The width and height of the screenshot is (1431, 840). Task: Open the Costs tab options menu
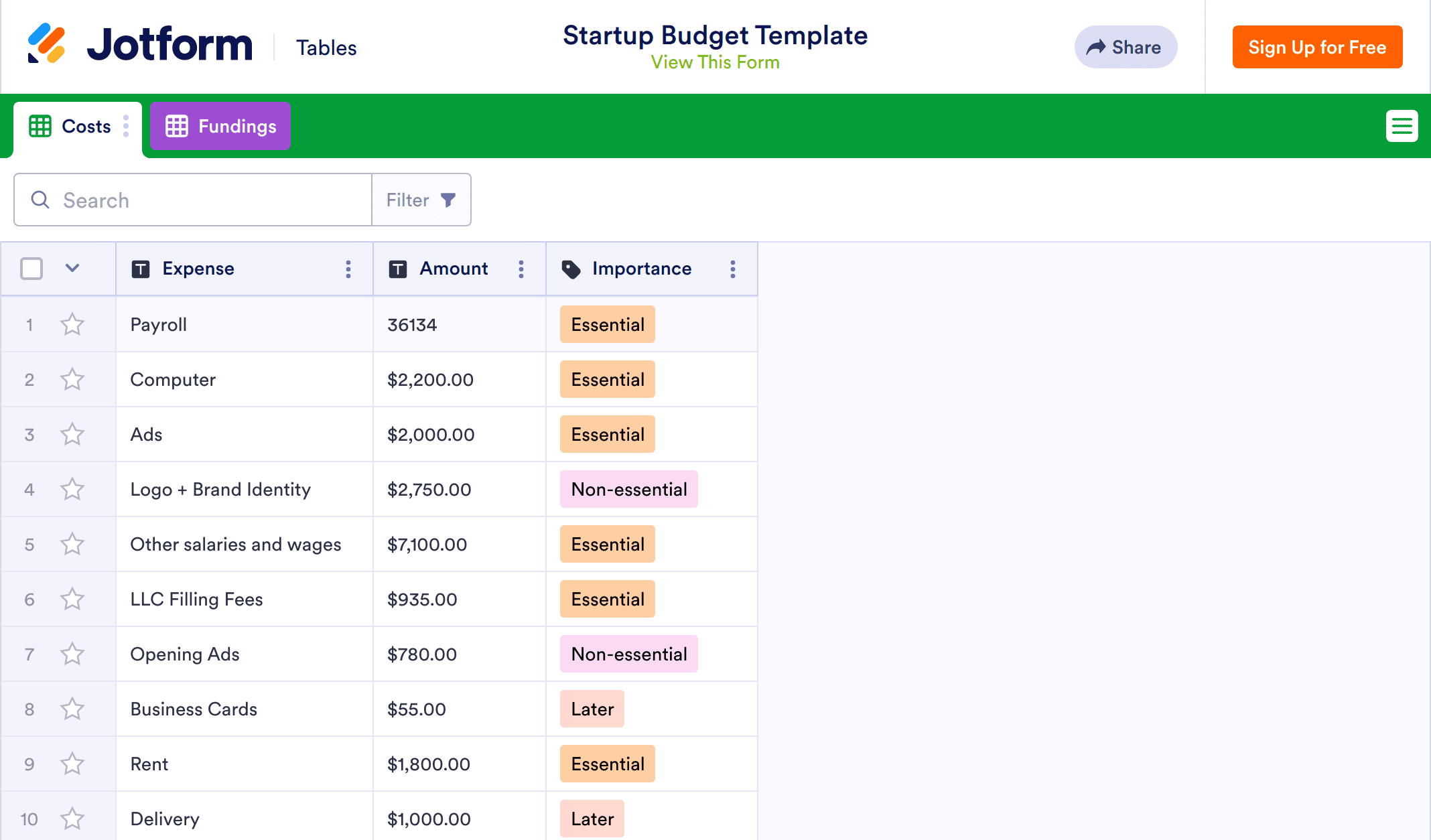pos(126,126)
